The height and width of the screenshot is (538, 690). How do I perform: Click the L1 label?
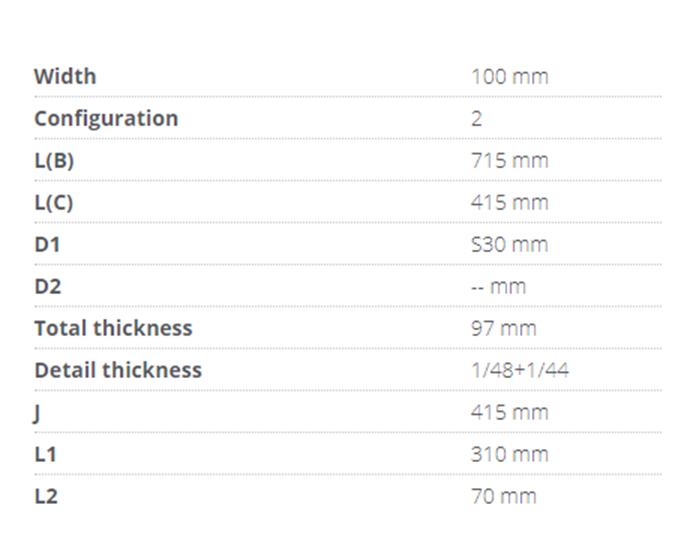[46, 454]
